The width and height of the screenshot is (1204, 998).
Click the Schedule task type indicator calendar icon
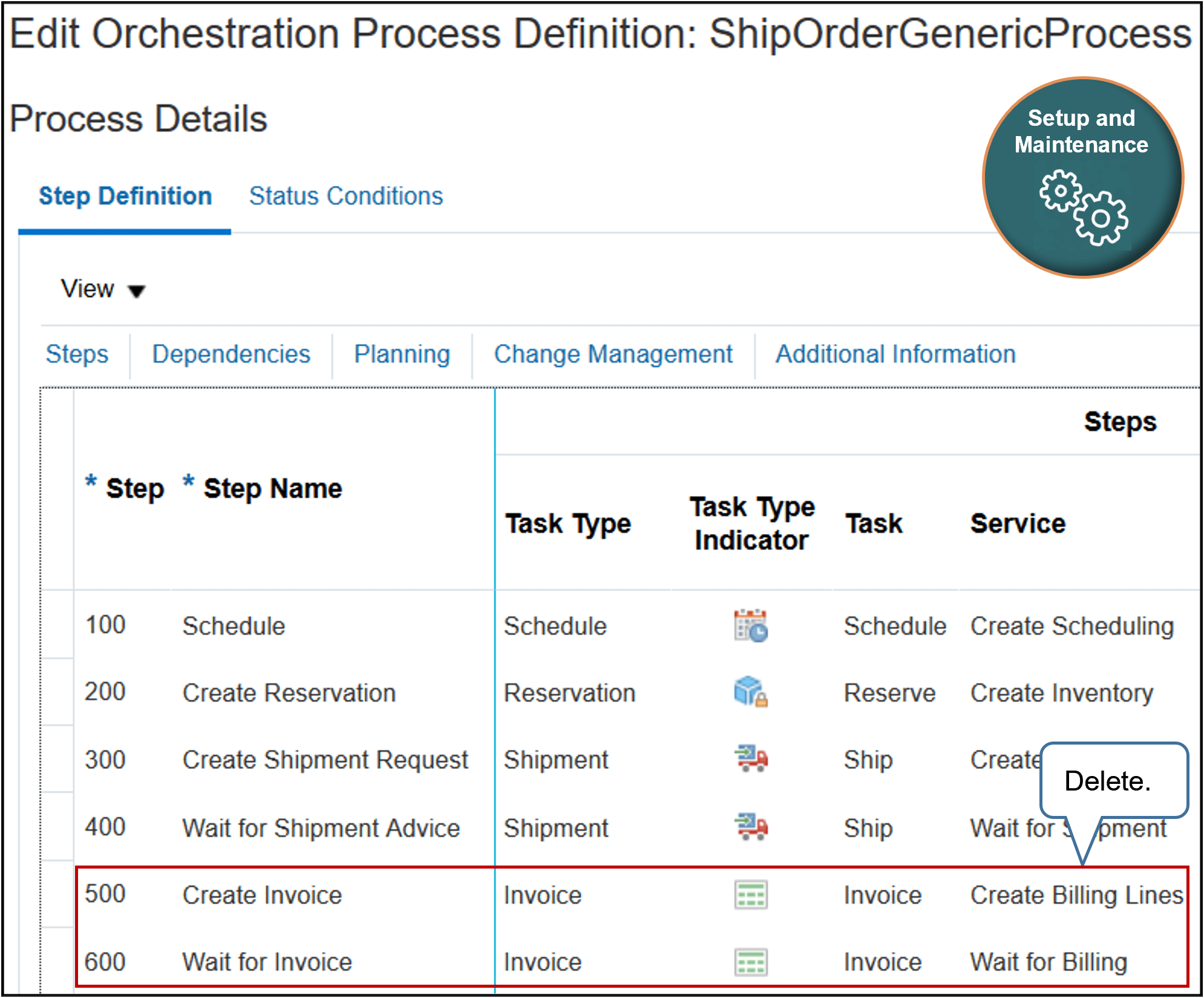pyautogui.click(x=750, y=626)
